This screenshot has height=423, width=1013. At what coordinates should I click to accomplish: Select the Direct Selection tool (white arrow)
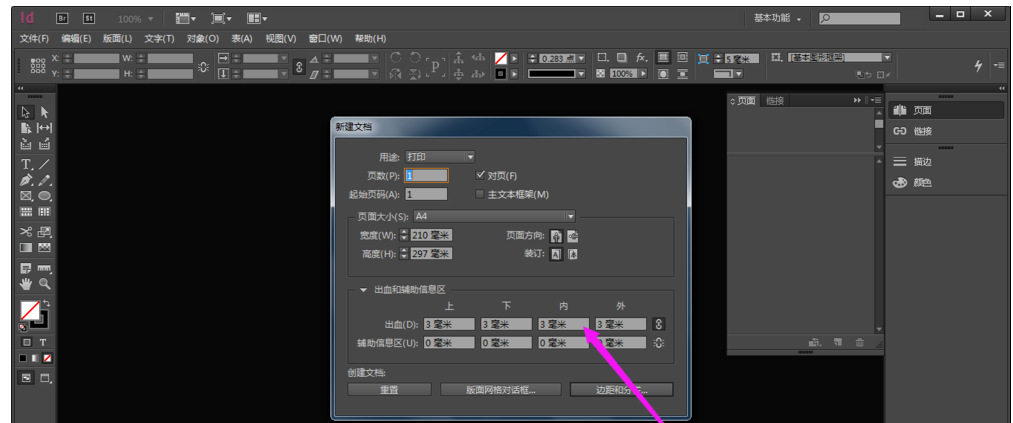[45, 112]
